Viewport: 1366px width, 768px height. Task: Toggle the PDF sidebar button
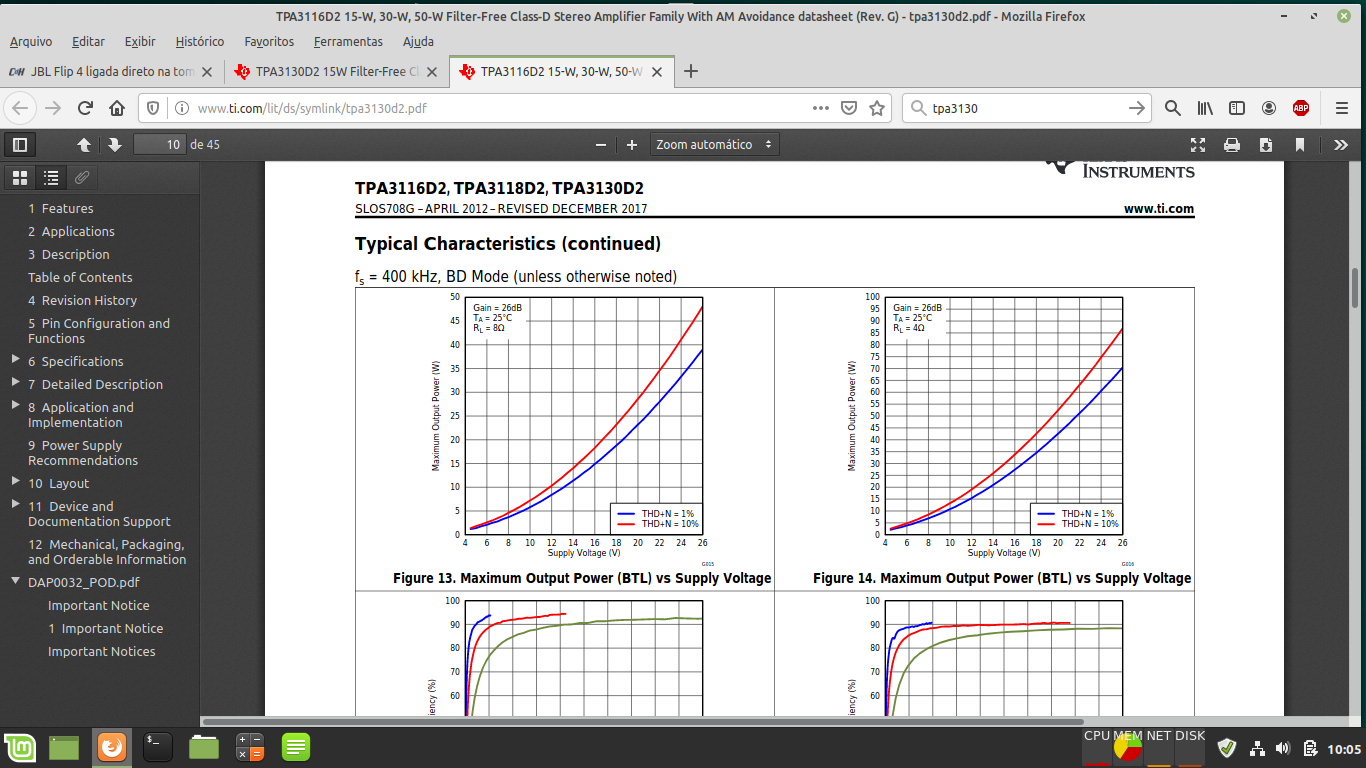tap(20, 145)
